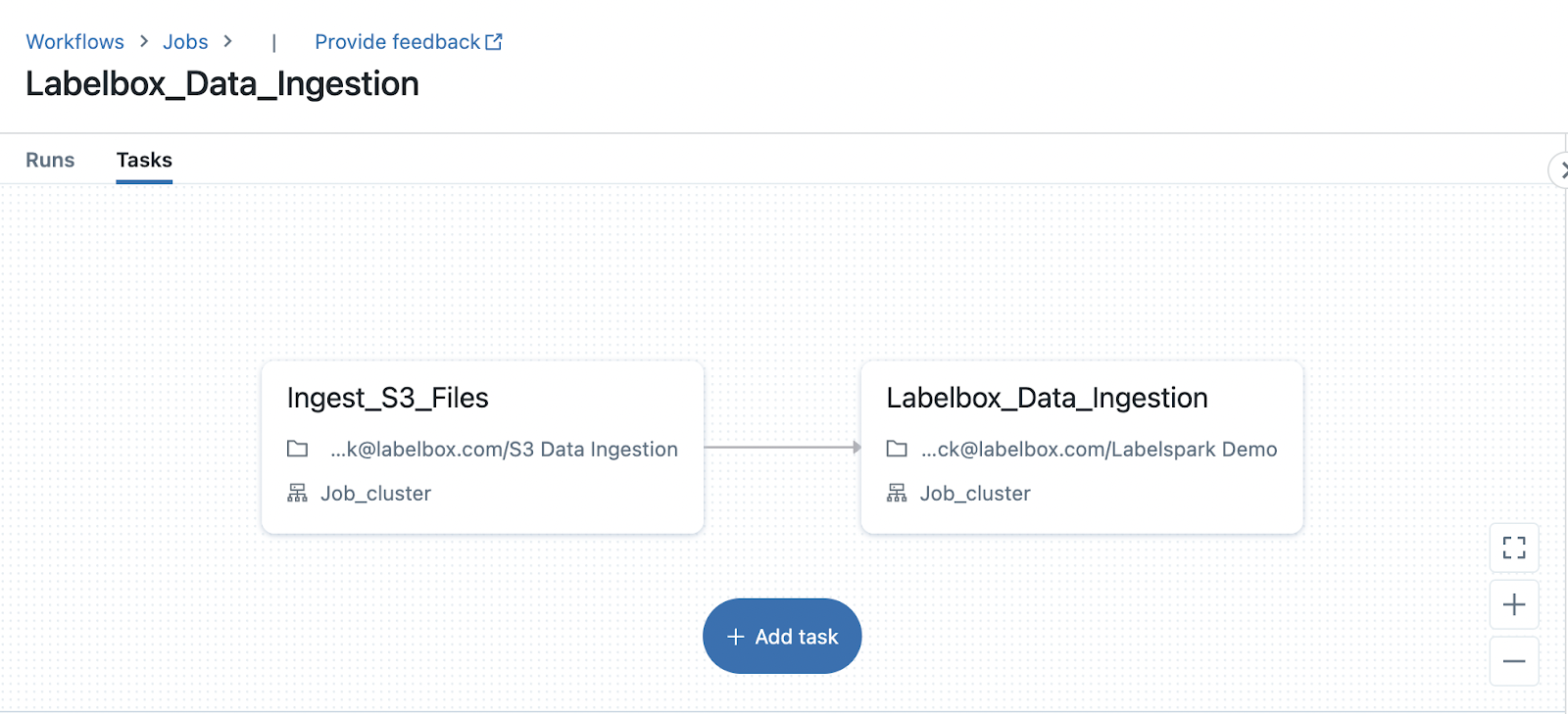
Task: Click the S3 Data Ingestion notebook path
Action: point(504,450)
